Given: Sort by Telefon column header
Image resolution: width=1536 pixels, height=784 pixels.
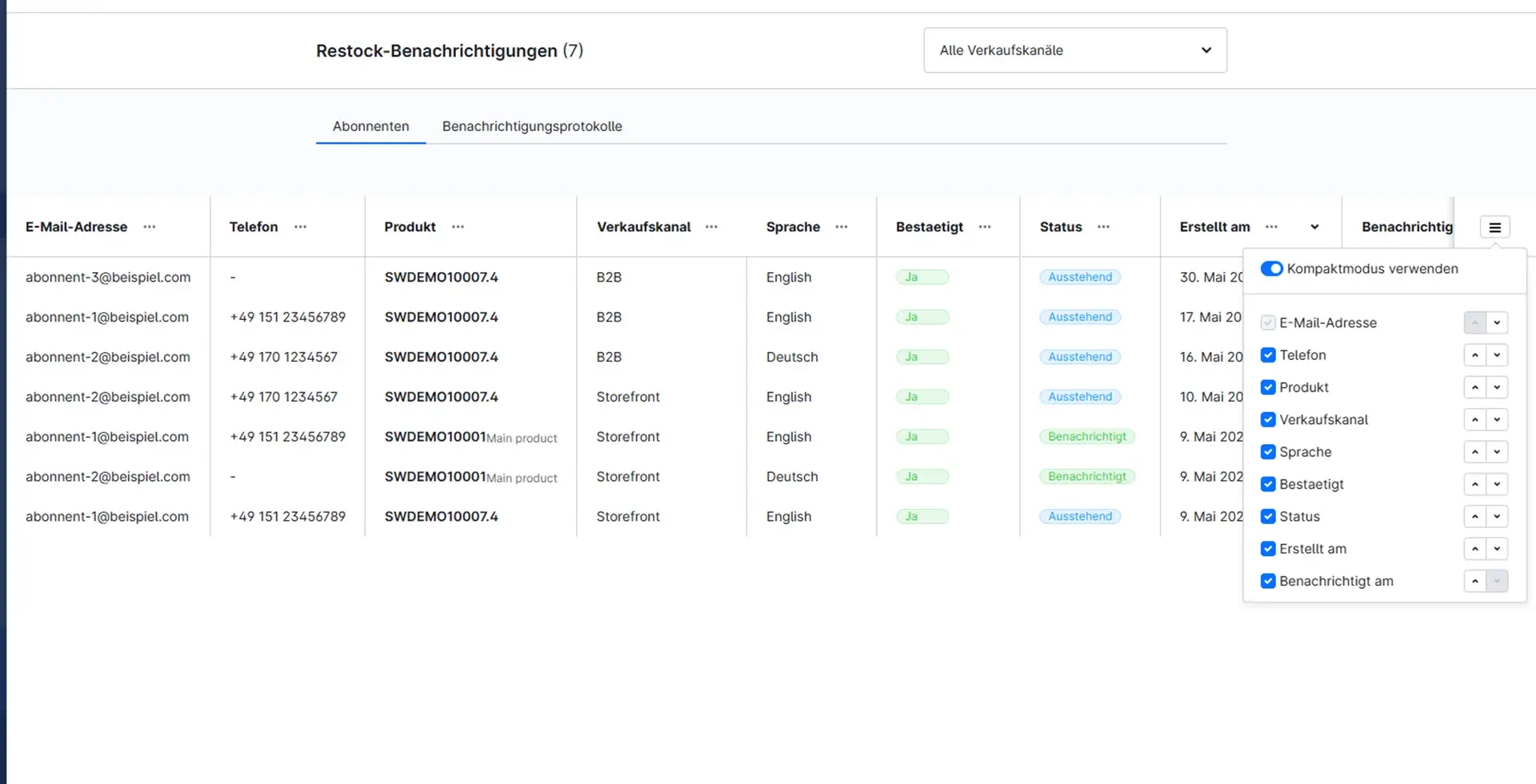Looking at the screenshot, I should (x=254, y=227).
